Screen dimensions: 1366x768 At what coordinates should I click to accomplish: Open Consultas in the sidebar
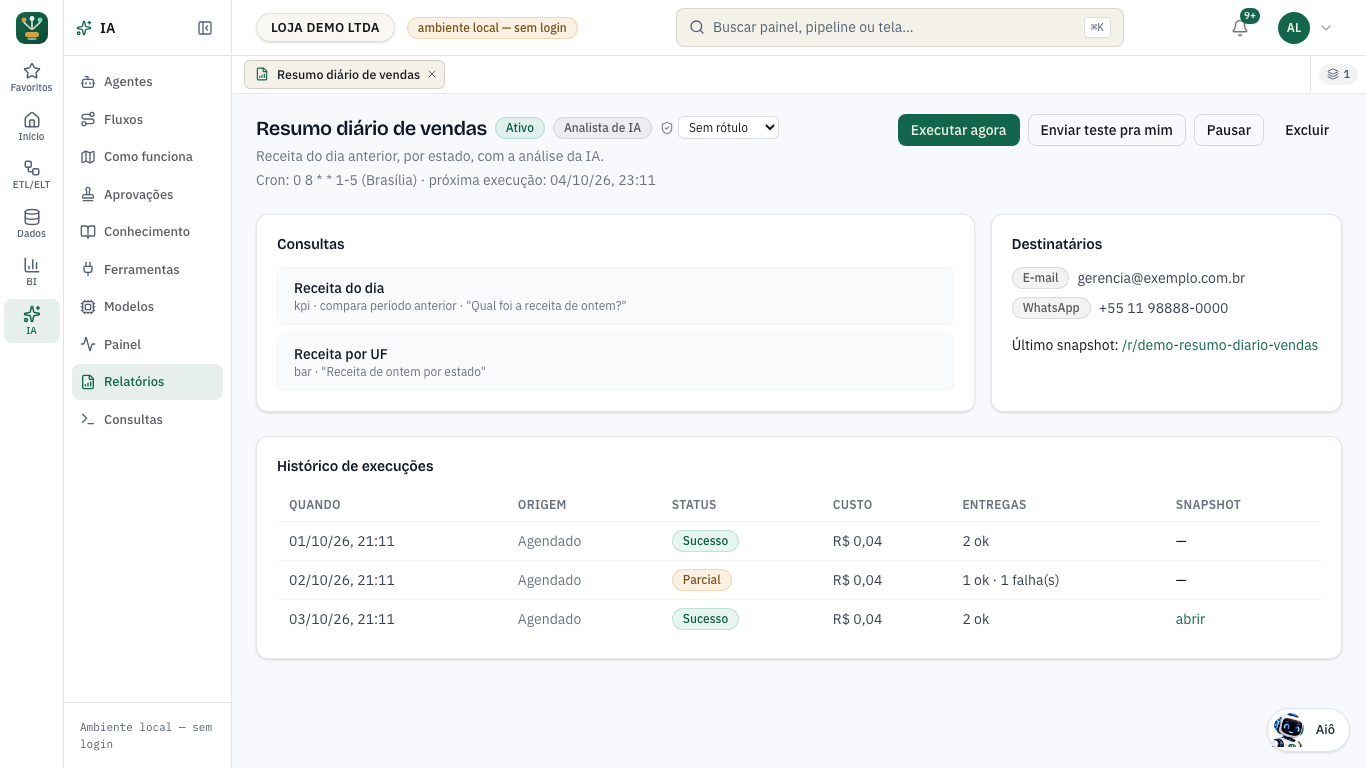coord(147,419)
